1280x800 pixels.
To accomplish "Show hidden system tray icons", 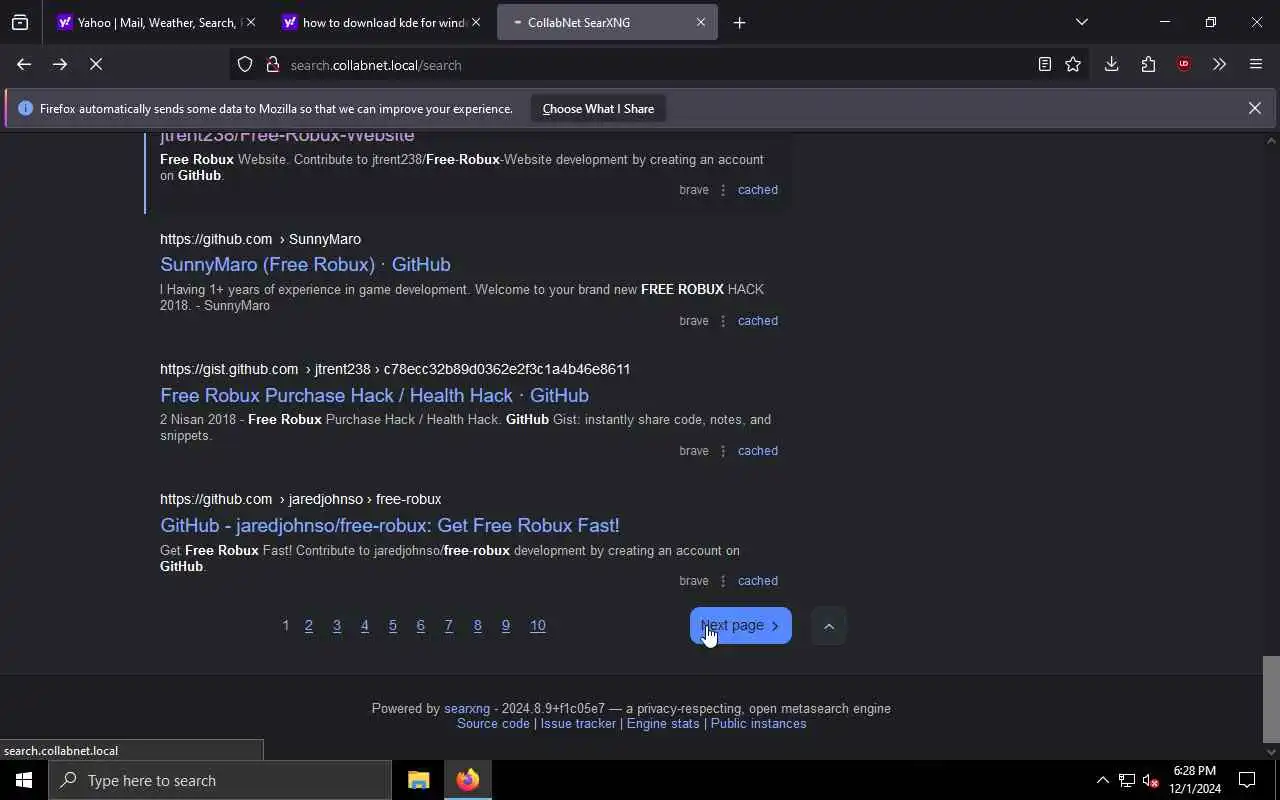I will click(x=1102, y=780).
